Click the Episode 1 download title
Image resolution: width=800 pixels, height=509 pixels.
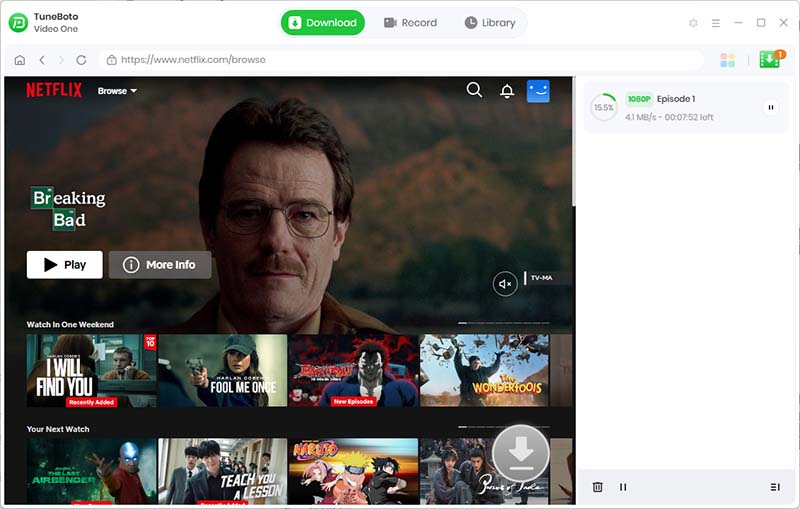(x=676, y=99)
